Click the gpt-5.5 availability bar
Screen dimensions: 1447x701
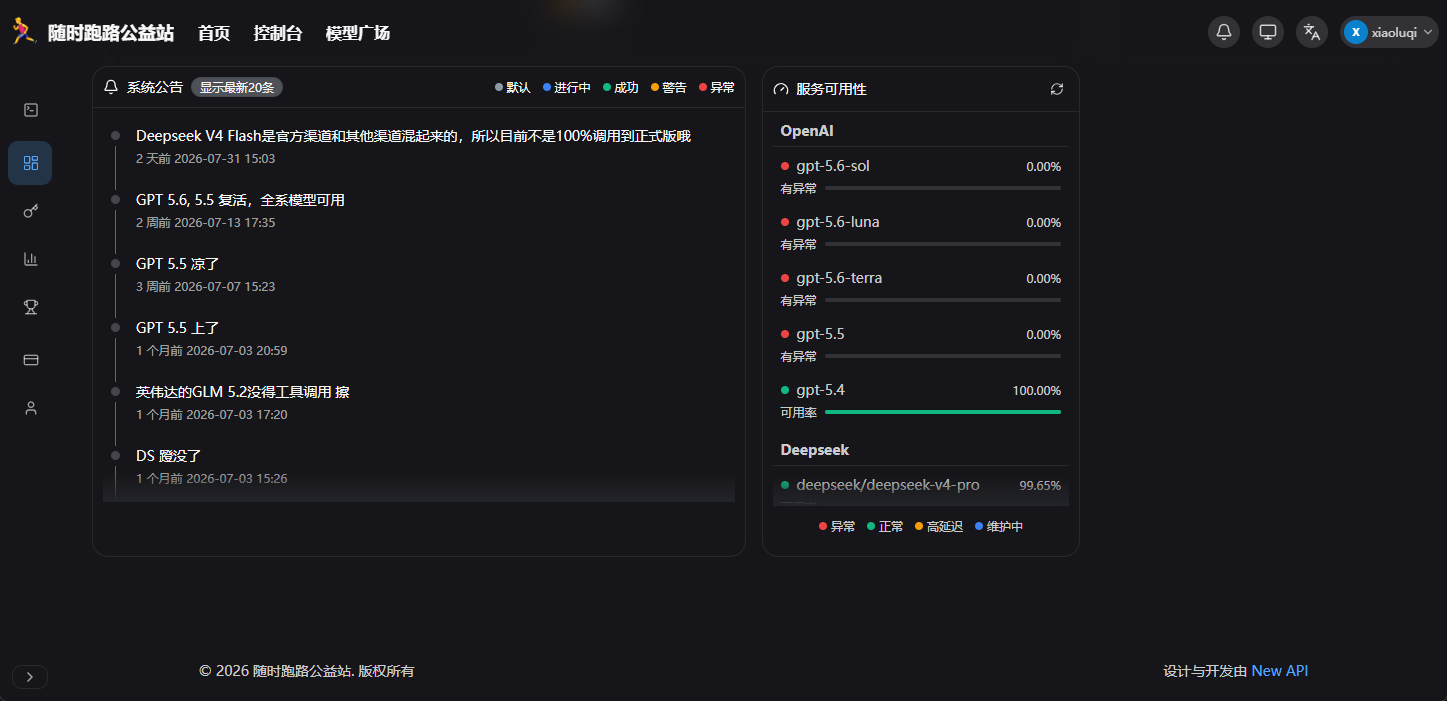click(x=943, y=356)
